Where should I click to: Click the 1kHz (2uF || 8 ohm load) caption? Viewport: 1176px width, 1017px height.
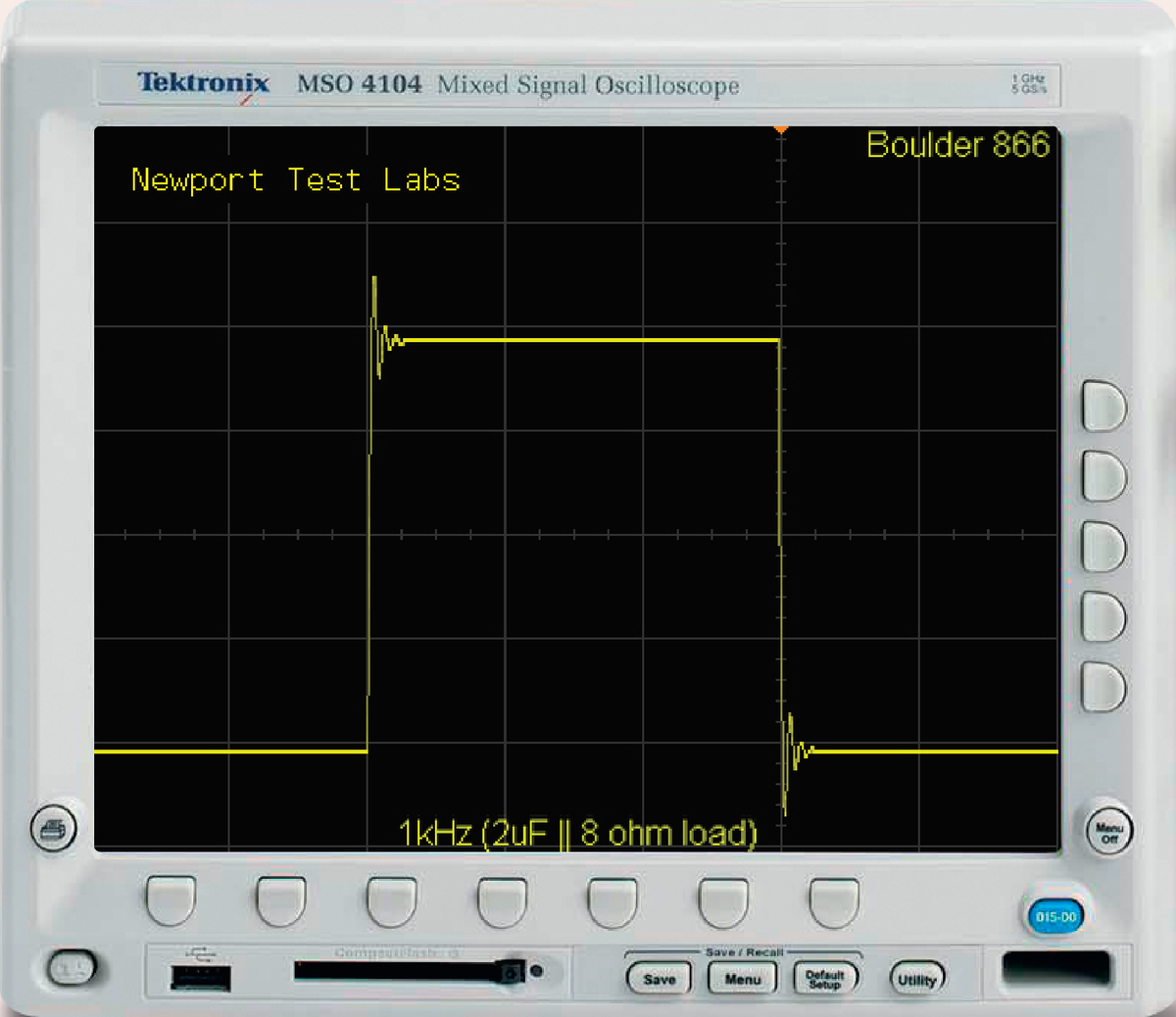(x=578, y=834)
